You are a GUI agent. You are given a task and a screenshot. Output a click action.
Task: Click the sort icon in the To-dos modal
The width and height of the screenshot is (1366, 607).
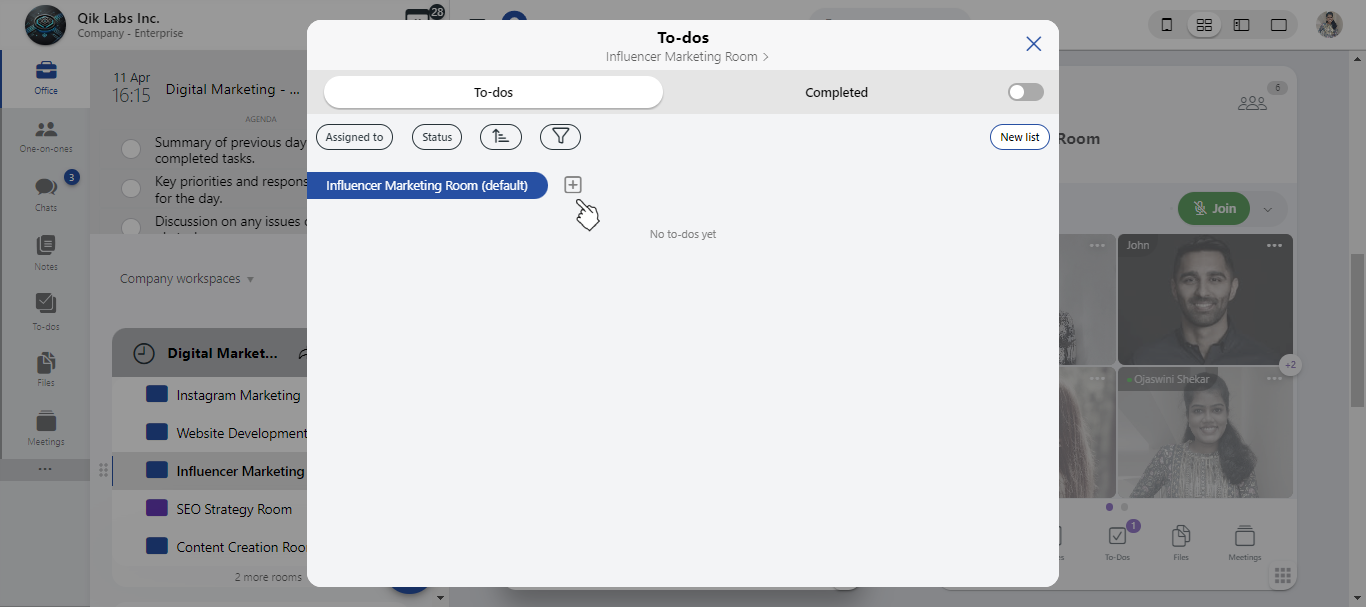pyautogui.click(x=500, y=137)
